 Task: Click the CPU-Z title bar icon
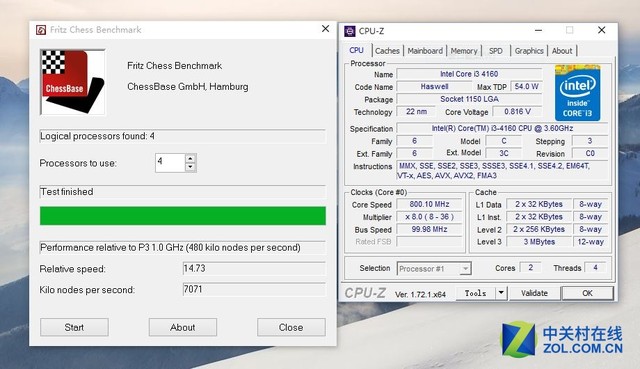(350, 31)
